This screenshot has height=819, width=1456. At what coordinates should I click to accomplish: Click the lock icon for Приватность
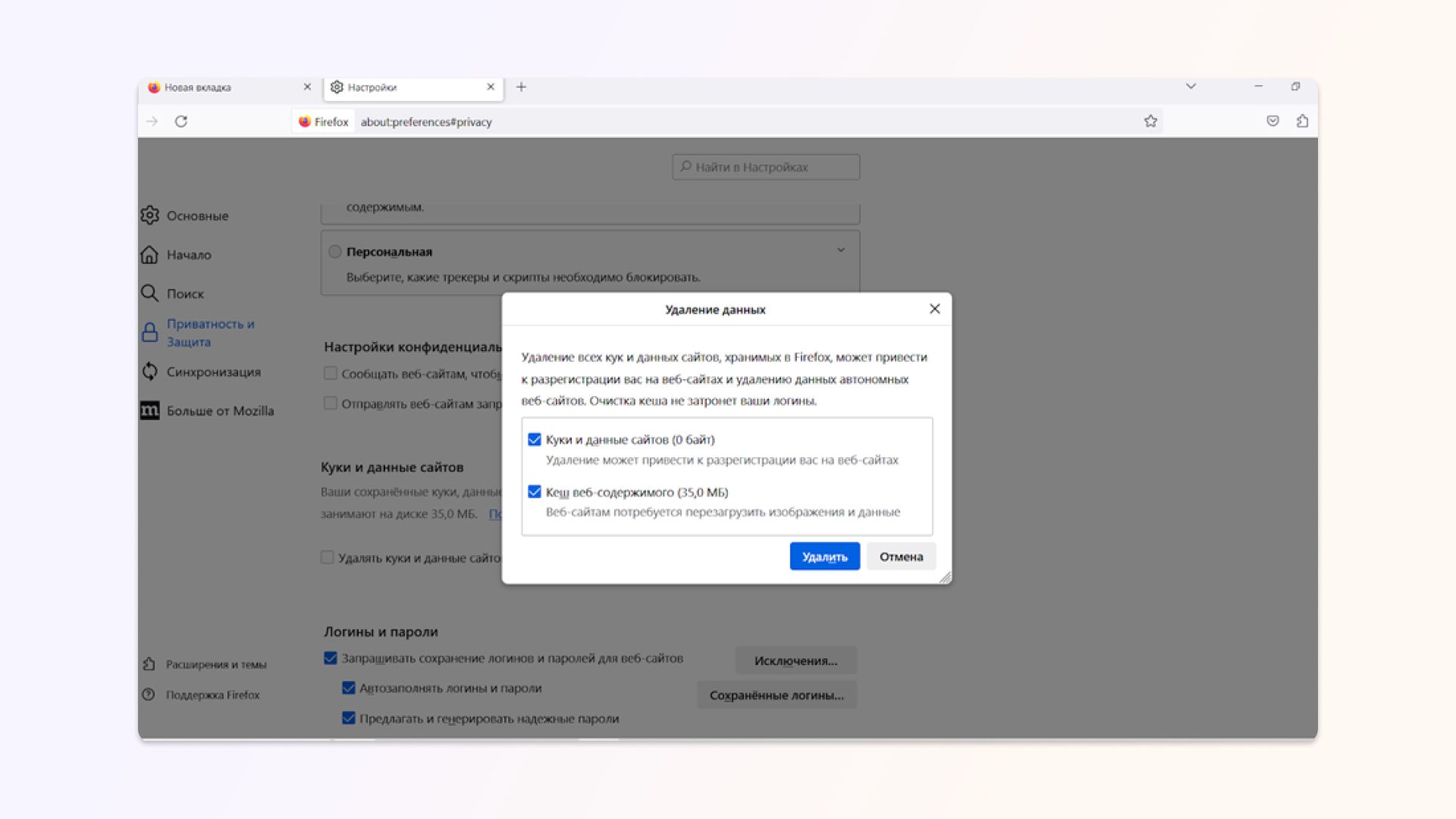tap(149, 333)
